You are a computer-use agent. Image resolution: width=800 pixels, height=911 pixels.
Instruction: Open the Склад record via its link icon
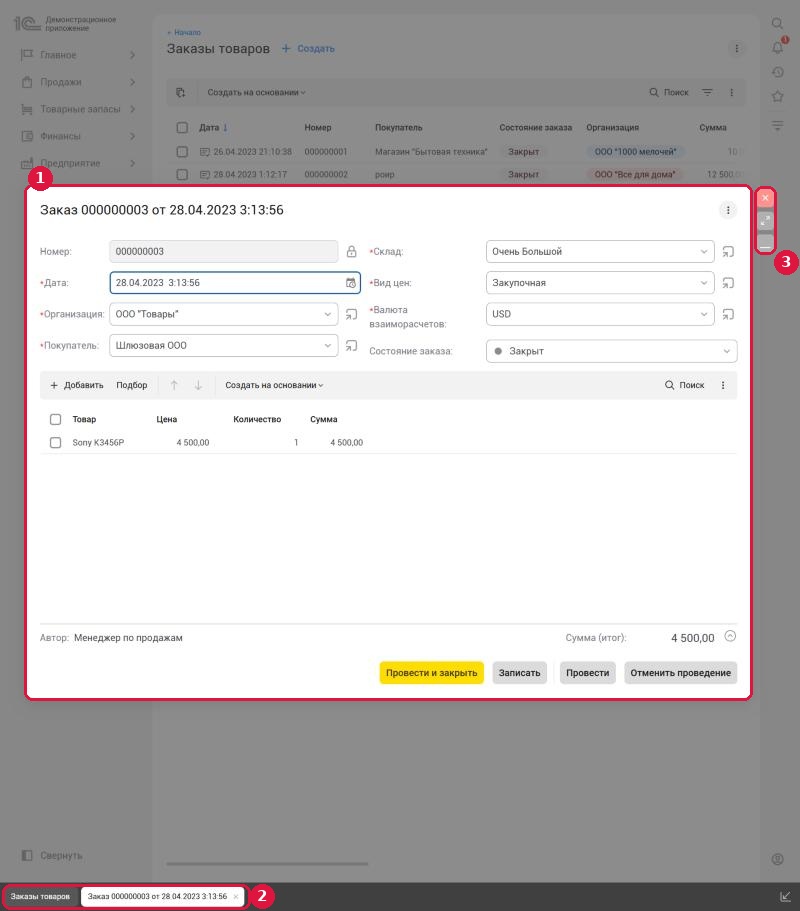point(728,252)
